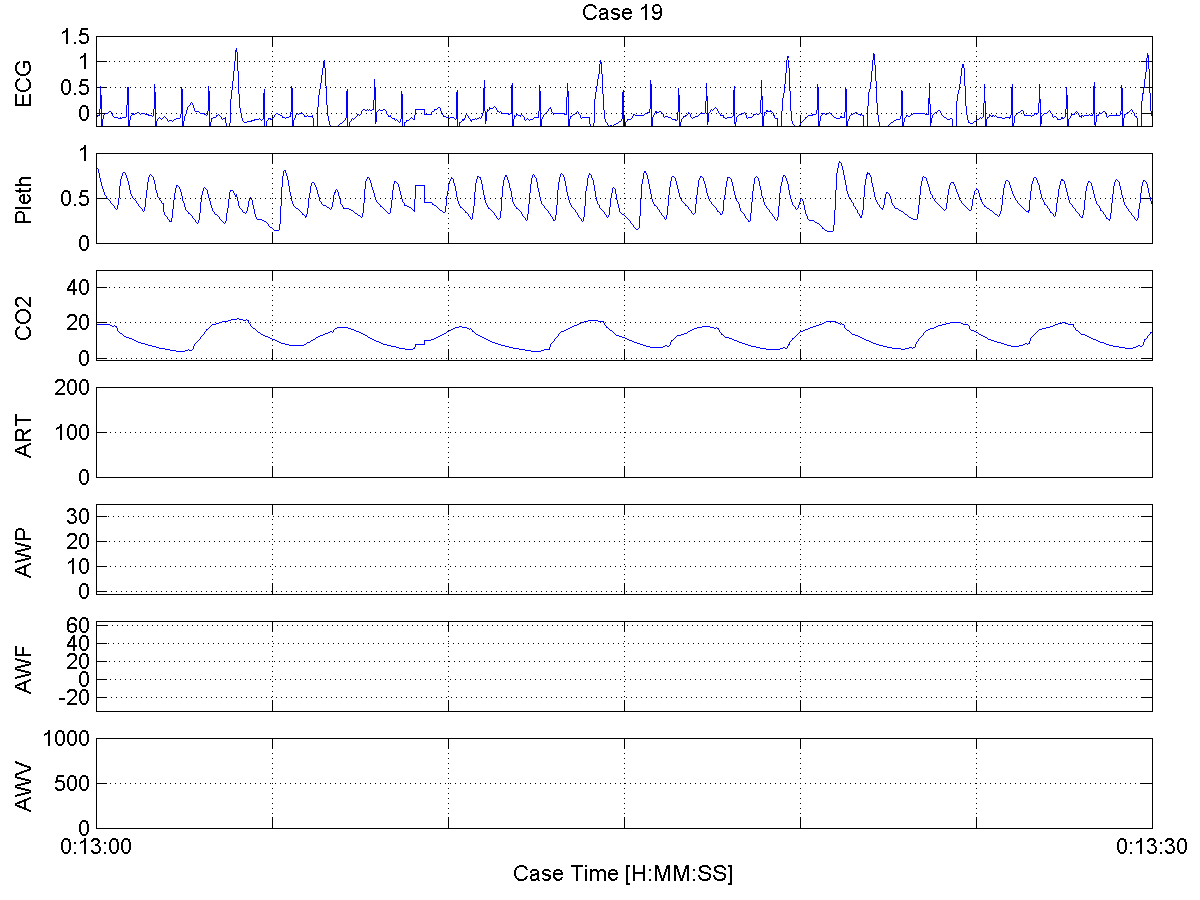Click the "Case 19" figure title

point(622,13)
